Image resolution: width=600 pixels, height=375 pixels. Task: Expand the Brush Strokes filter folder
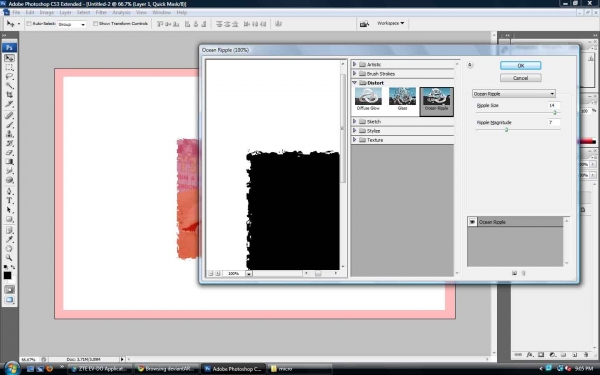pos(354,73)
